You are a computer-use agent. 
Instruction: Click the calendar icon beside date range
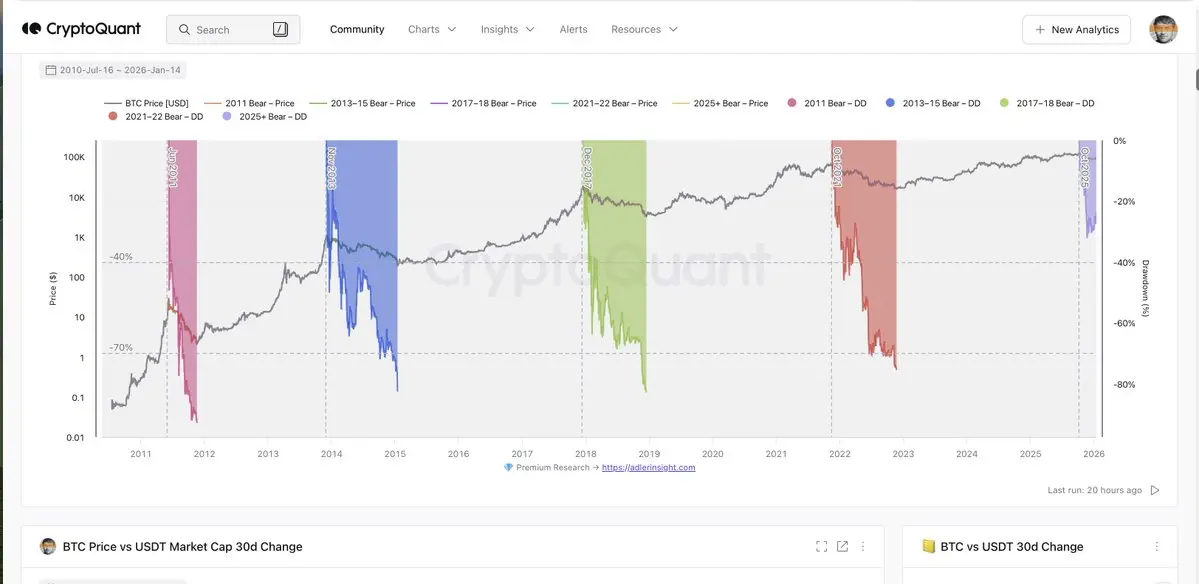point(49,70)
